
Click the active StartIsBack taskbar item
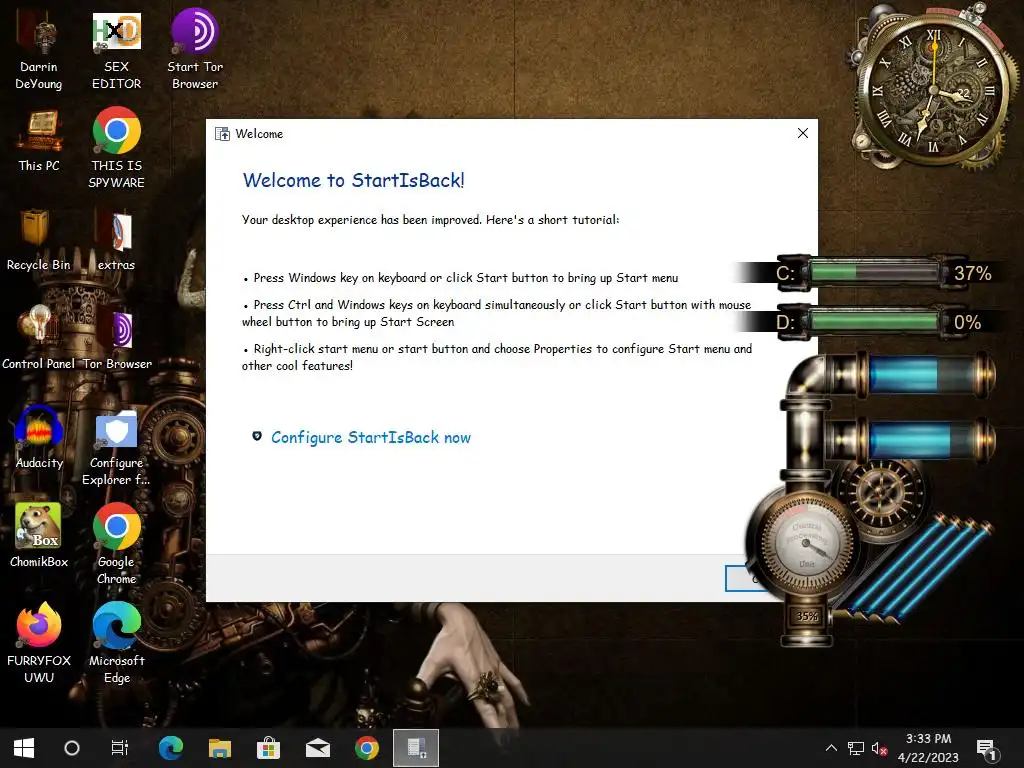(x=416, y=748)
